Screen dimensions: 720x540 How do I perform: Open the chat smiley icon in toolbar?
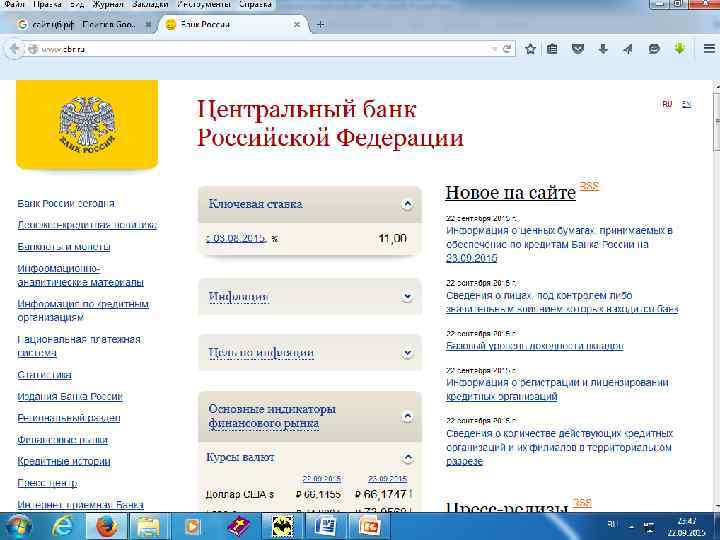(x=654, y=49)
